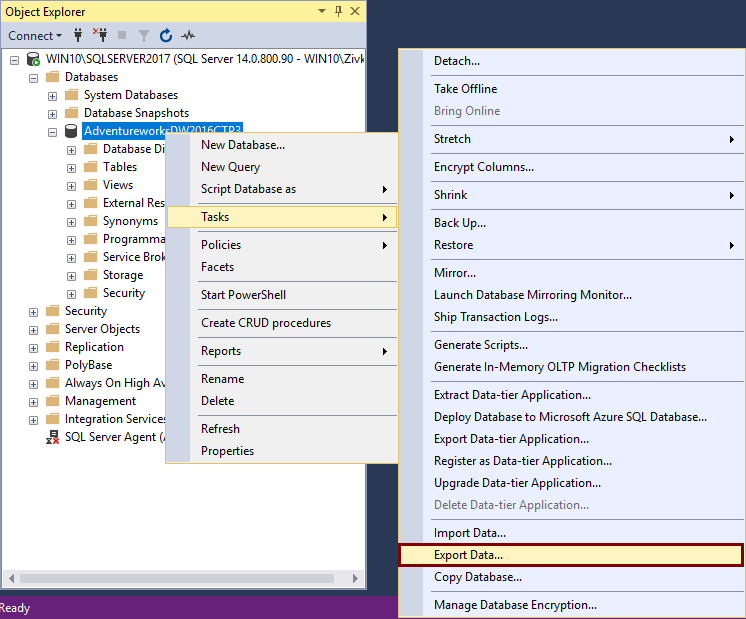Screen dimensions: 746x619
Task: Click Generate Scripts... in the submenu
Action: (481, 345)
